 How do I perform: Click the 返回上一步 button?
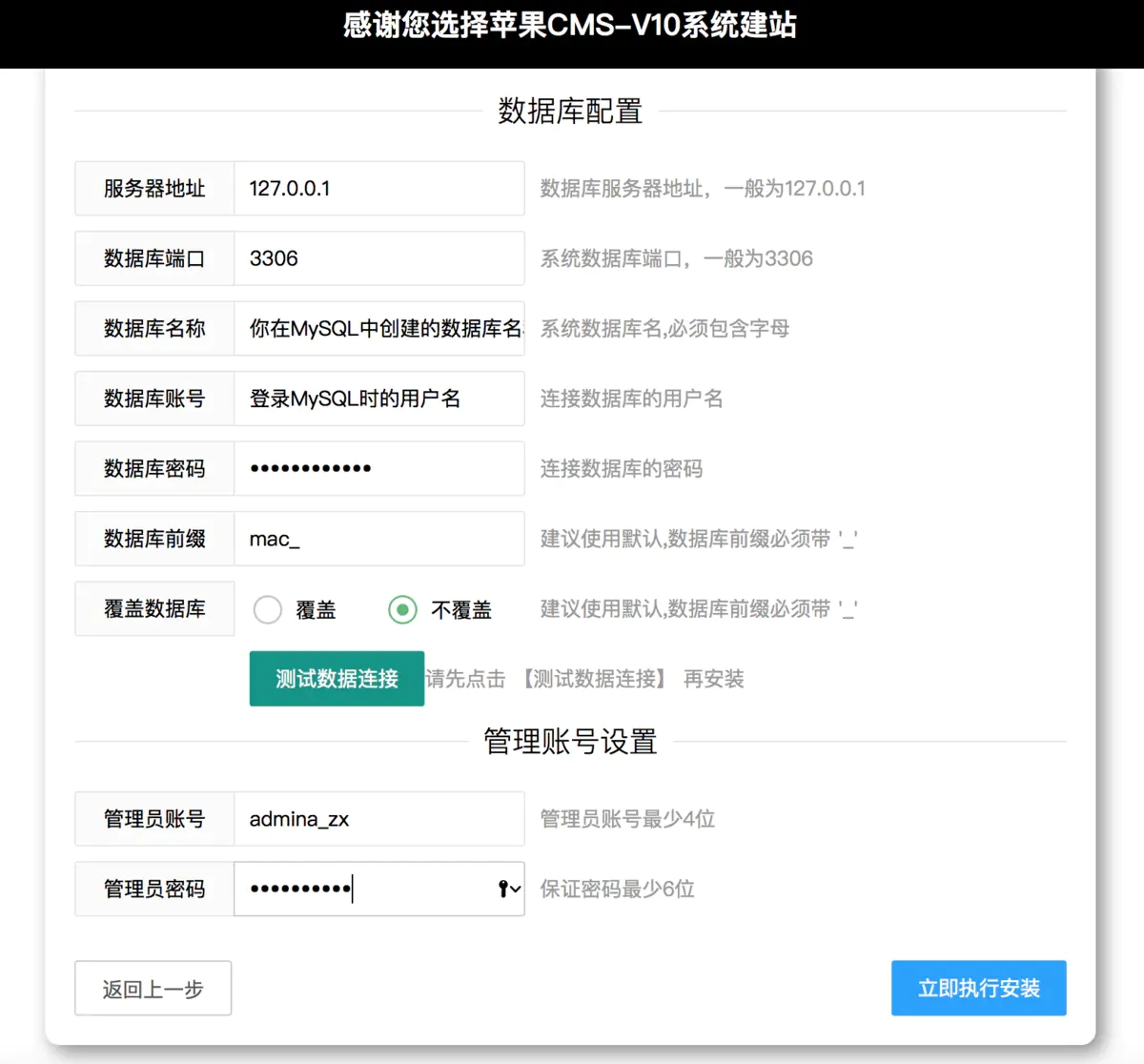pos(153,988)
